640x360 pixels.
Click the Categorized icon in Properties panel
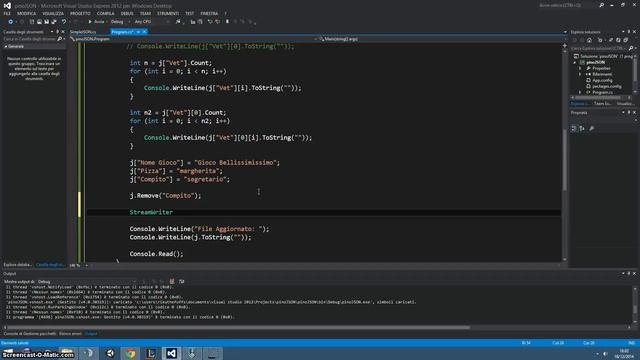[x=574, y=129]
